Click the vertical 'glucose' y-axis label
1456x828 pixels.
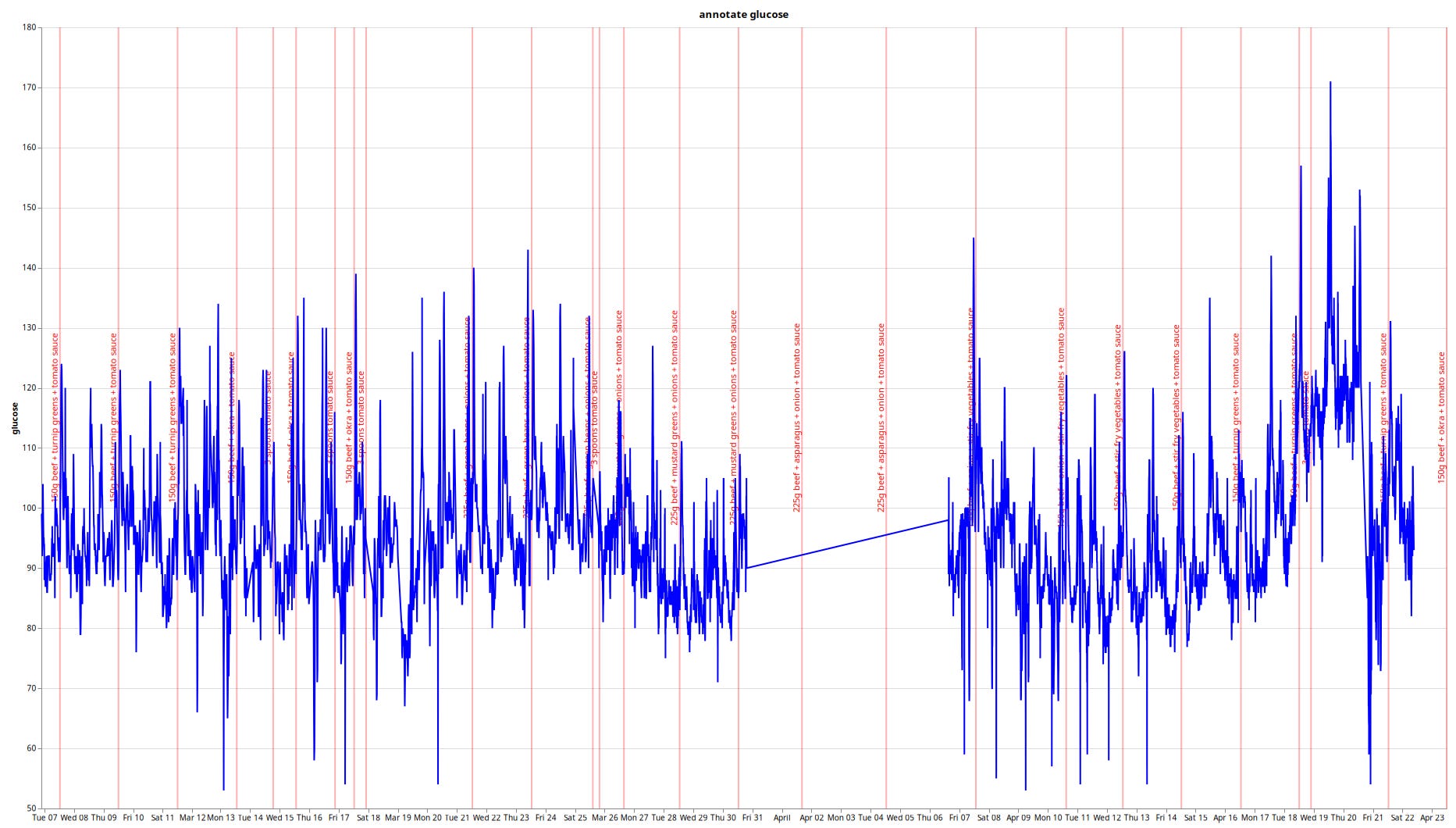click(14, 418)
